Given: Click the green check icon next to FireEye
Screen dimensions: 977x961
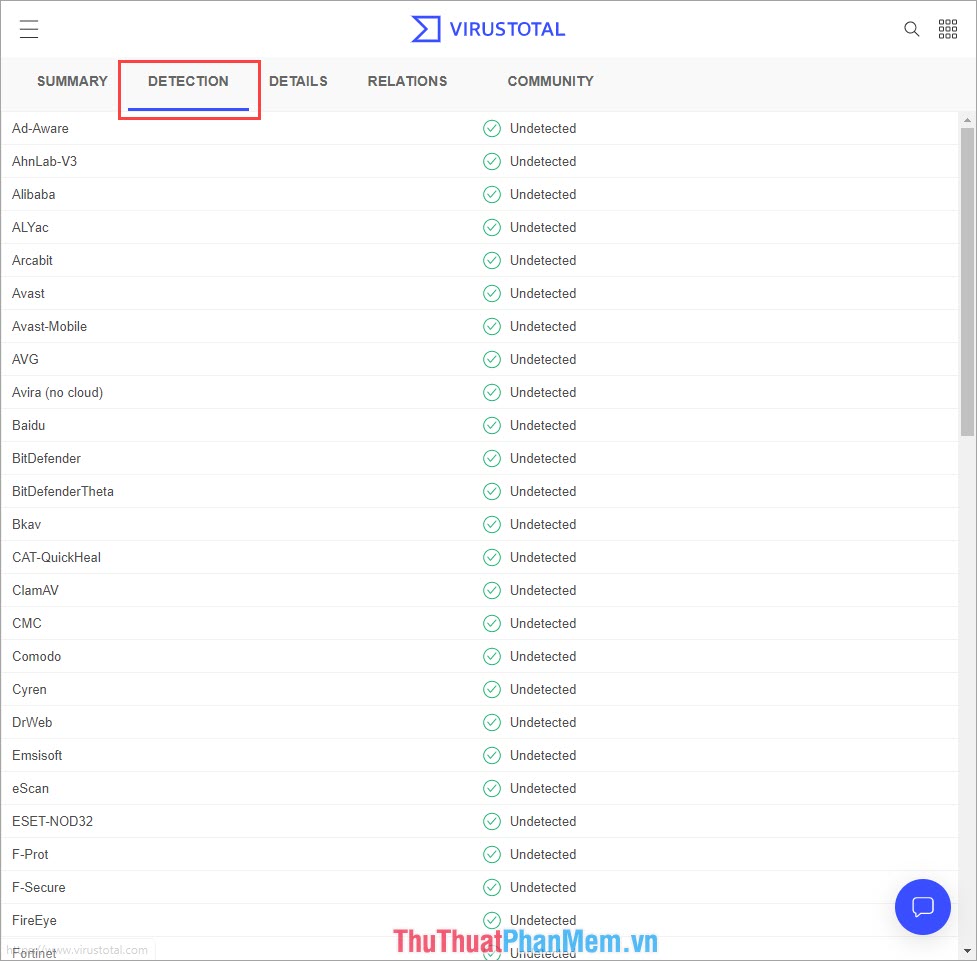Looking at the screenshot, I should point(491,920).
